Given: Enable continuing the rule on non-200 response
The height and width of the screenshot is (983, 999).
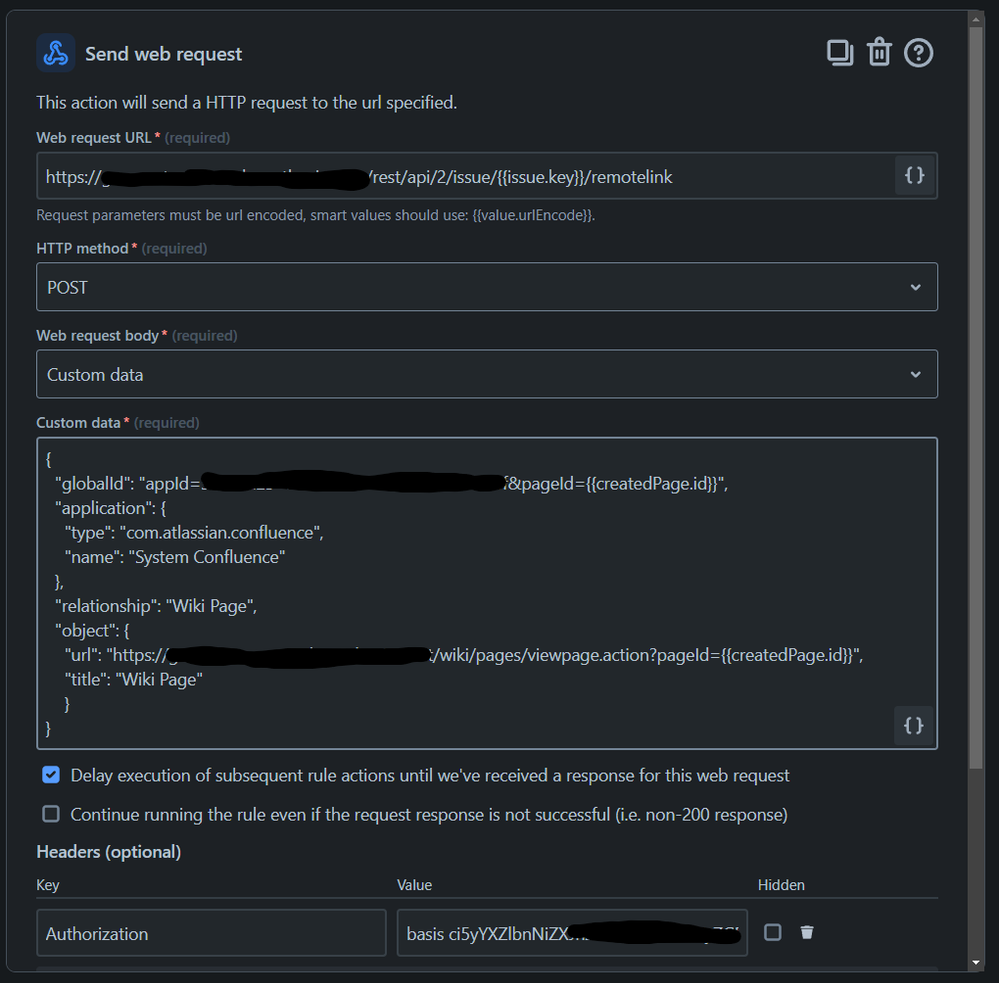Looking at the screenshot, I should click(x=51, y=813).
